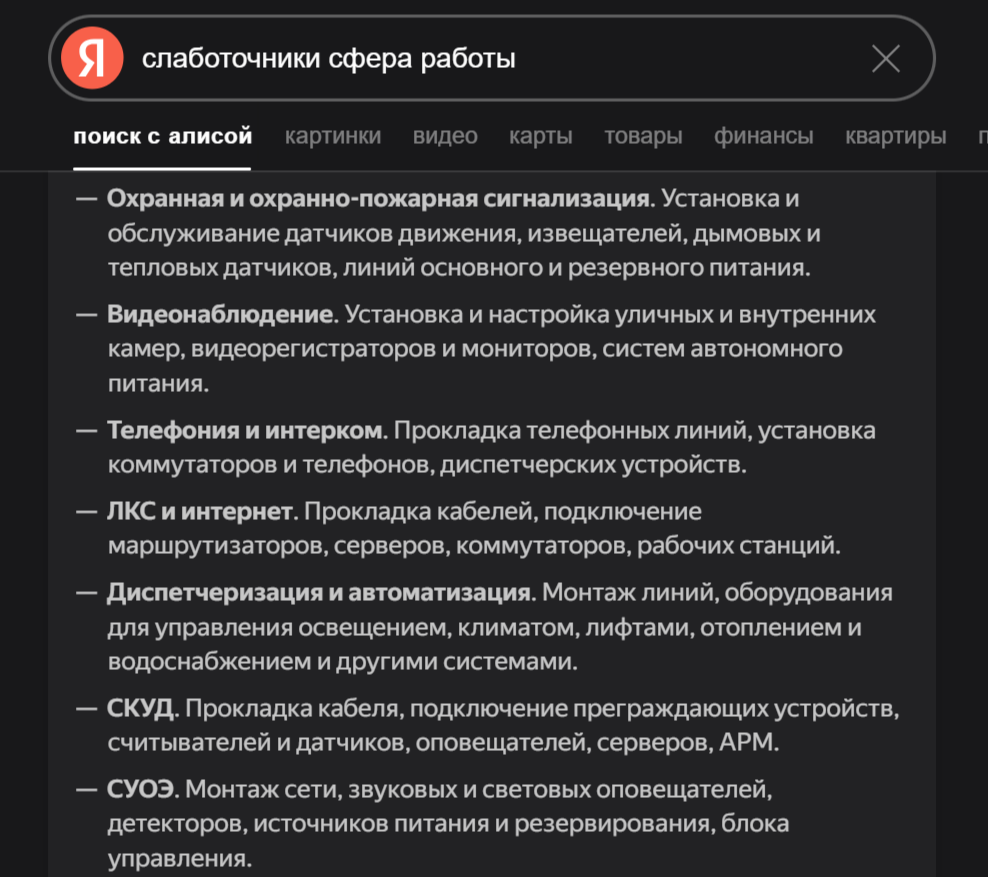This screenshot has height=877, width=988.
Task: Click the phrase 'считывателей и датчиков, оповещателей'
Action: (x=347, y=742)
